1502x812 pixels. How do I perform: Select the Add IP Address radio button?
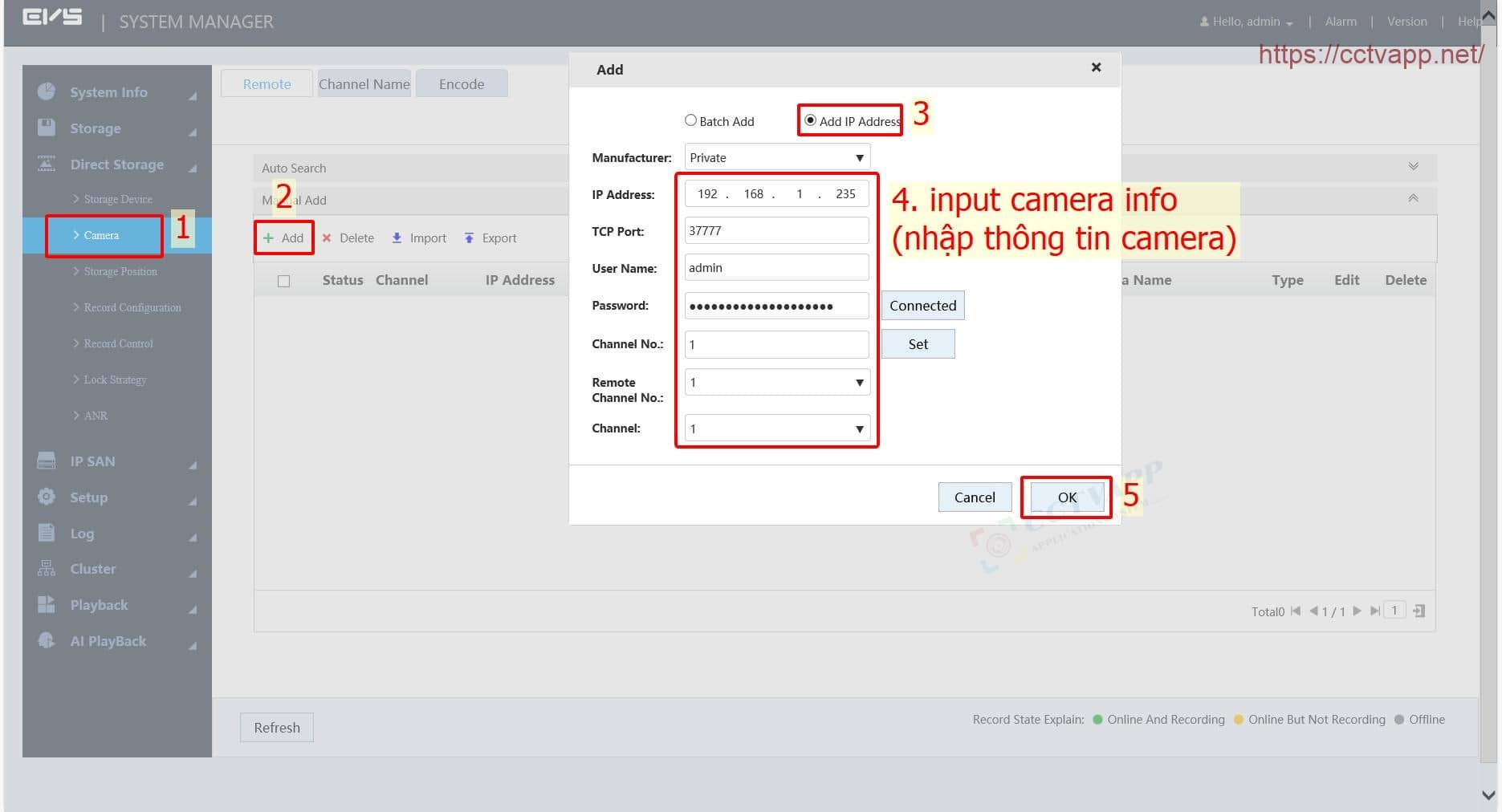(x=810, y=120)
